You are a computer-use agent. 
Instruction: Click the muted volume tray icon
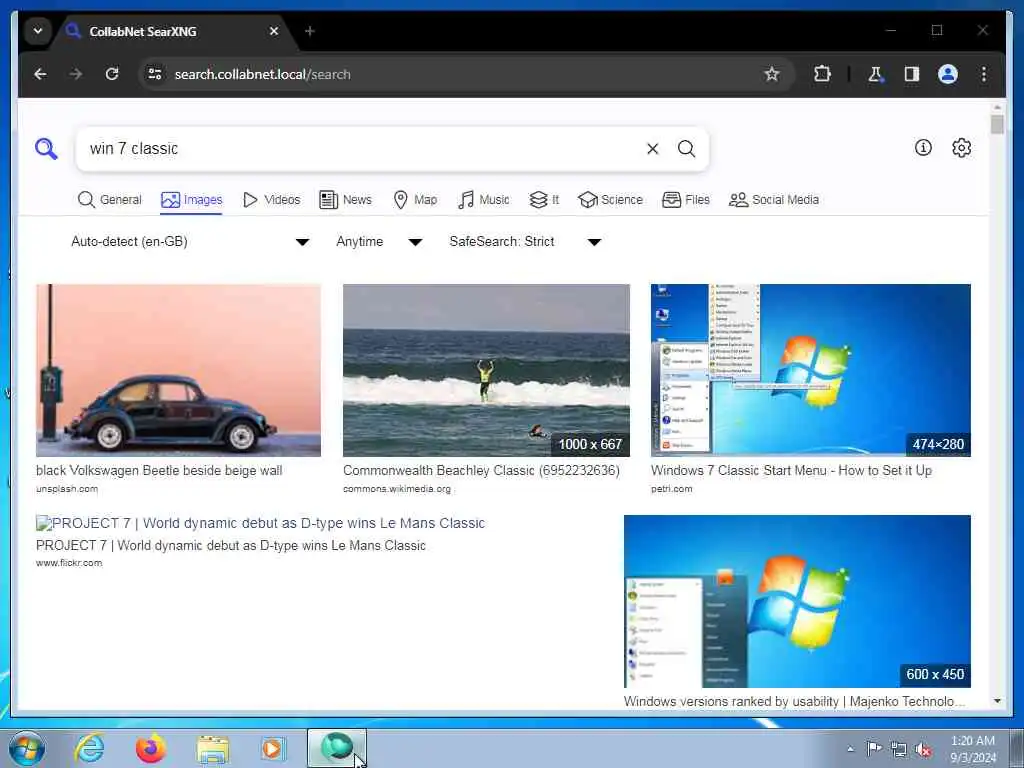coord(923,750)
